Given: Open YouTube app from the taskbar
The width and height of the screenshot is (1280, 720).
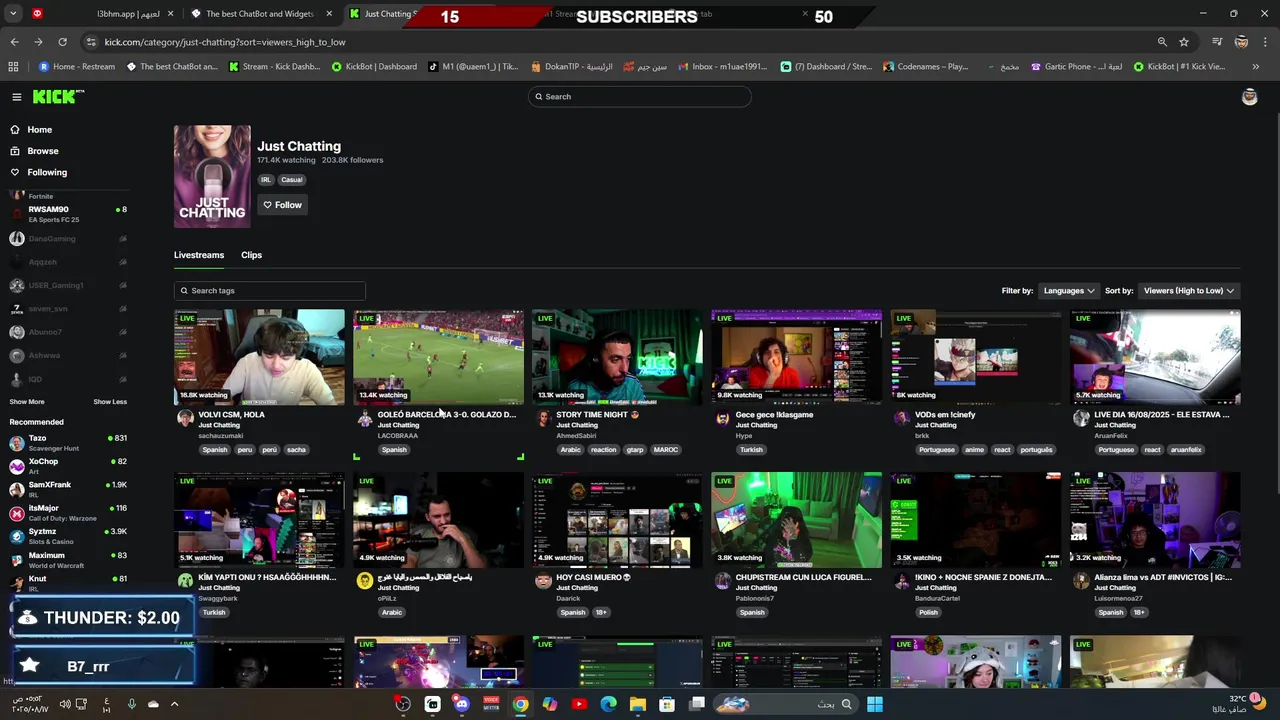Looking at the screenshot, I should 579,704.
